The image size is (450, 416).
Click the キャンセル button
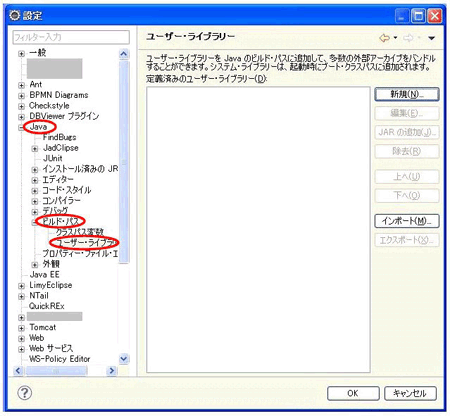click(x=410, y=393)
